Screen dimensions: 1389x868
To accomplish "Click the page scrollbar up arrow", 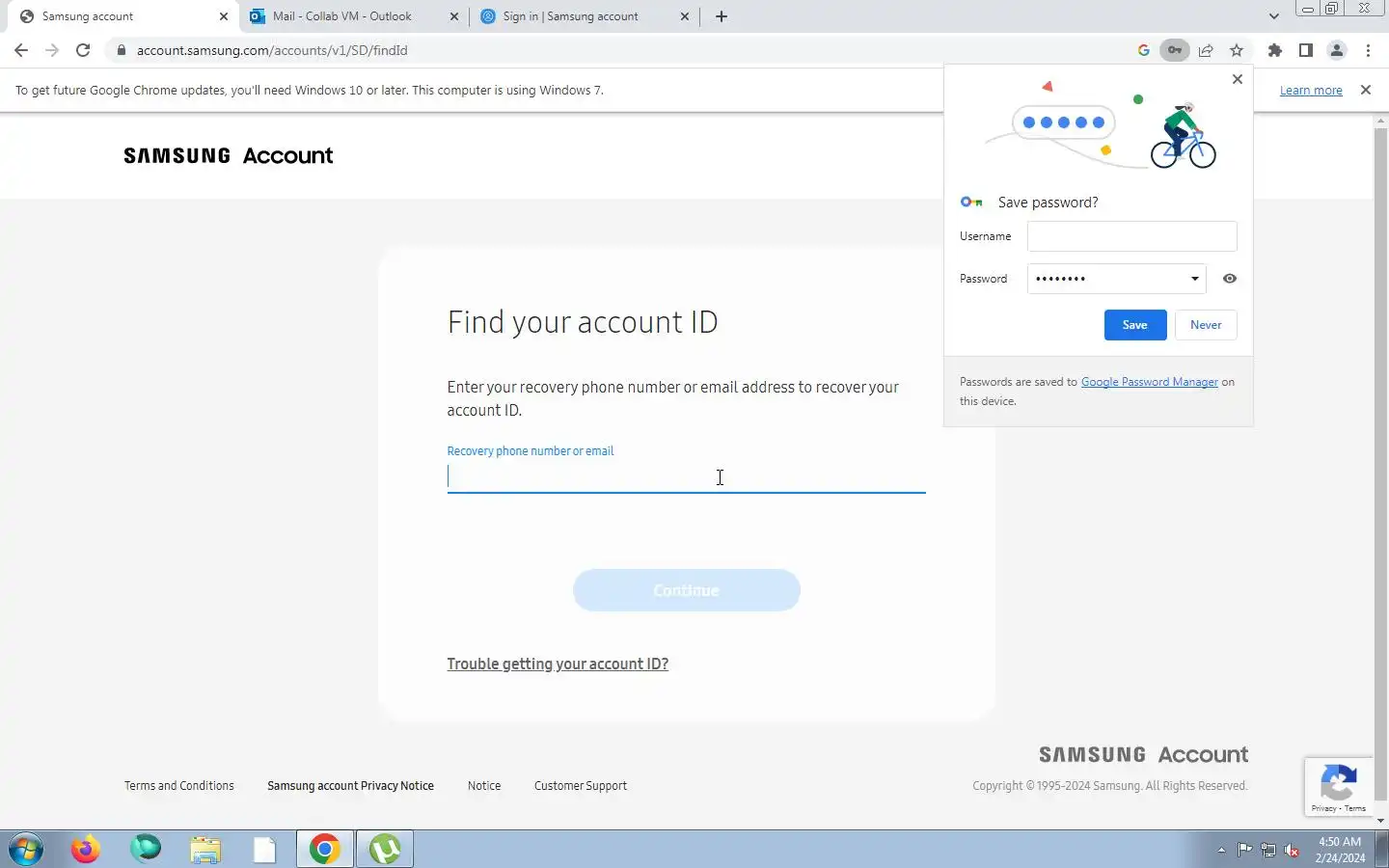I will point(1380,121).
